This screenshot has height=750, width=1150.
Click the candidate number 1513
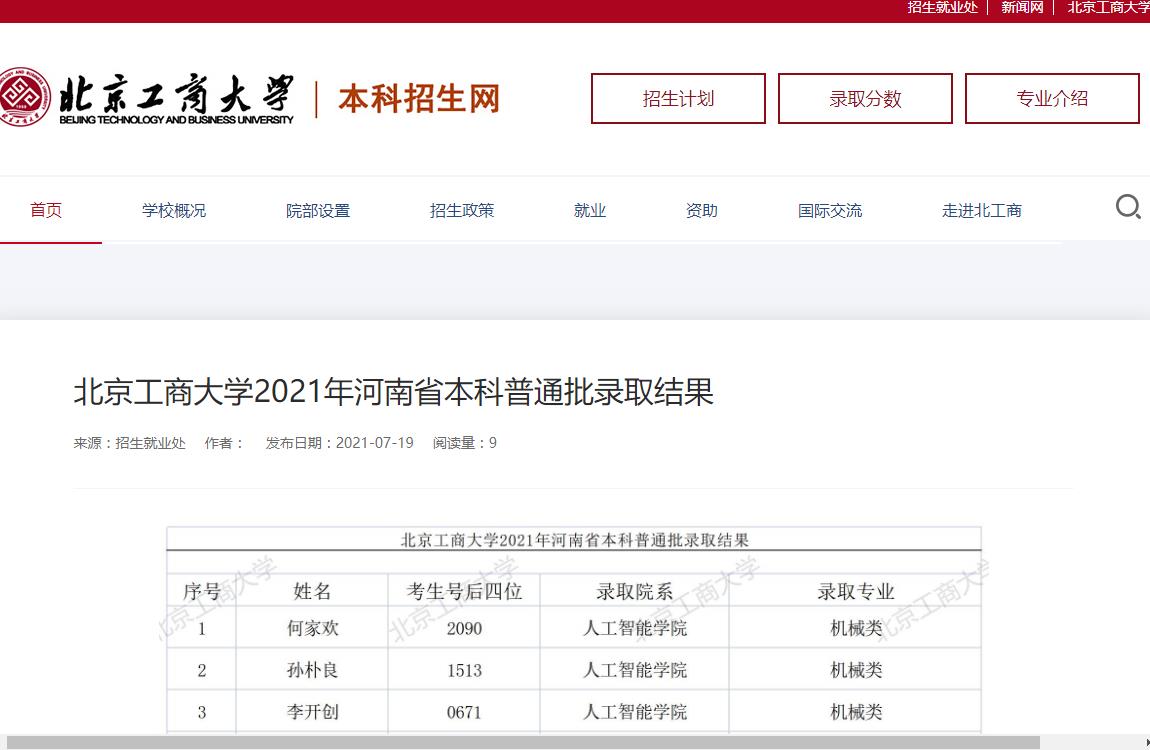tap(464, 670)
